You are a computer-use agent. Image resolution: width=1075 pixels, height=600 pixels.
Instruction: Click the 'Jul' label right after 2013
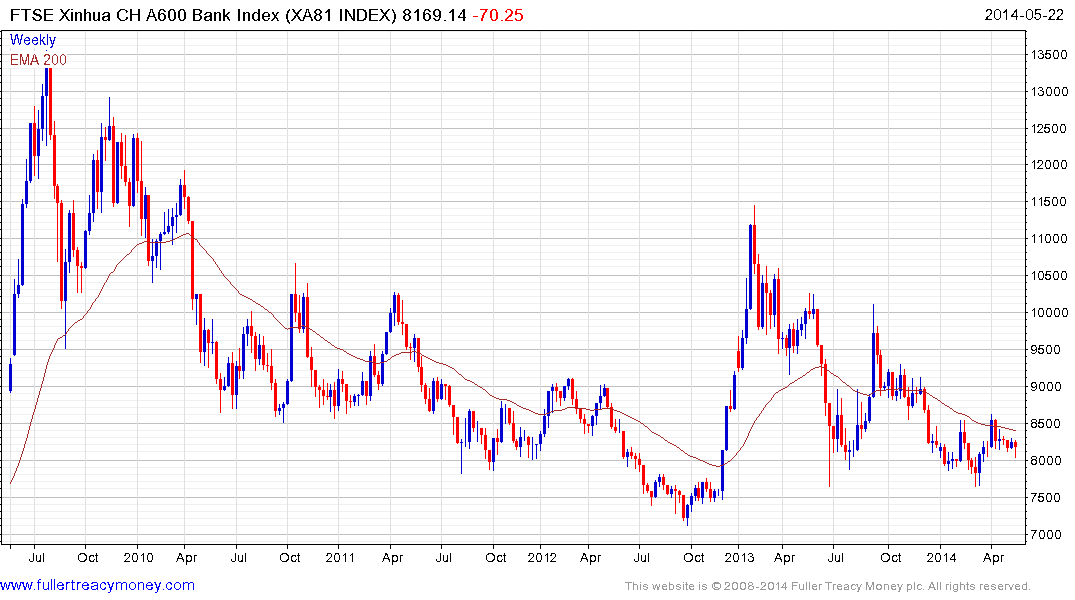click(835, 557)
